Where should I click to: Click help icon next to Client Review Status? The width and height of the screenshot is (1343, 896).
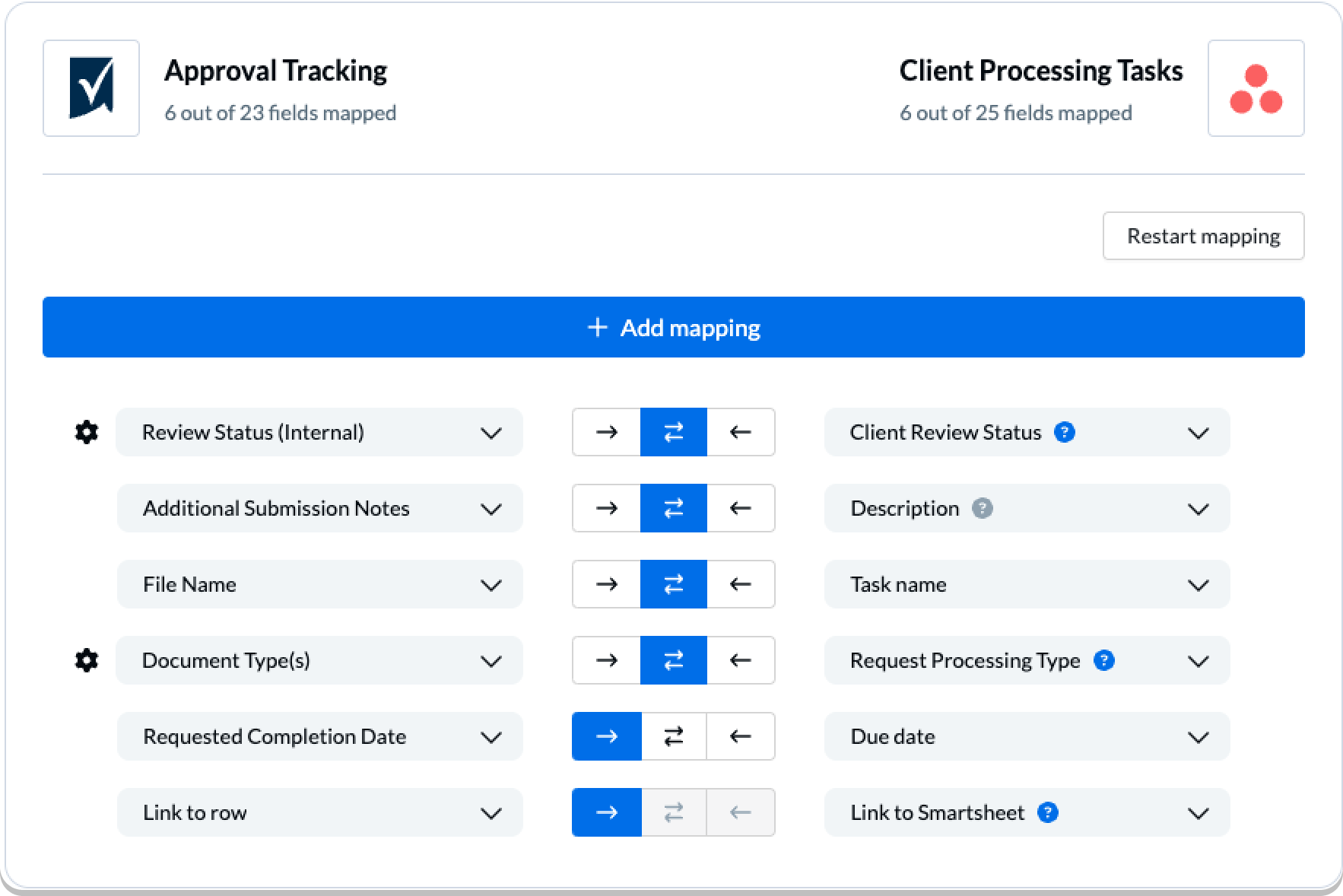tap(1064, 432)
